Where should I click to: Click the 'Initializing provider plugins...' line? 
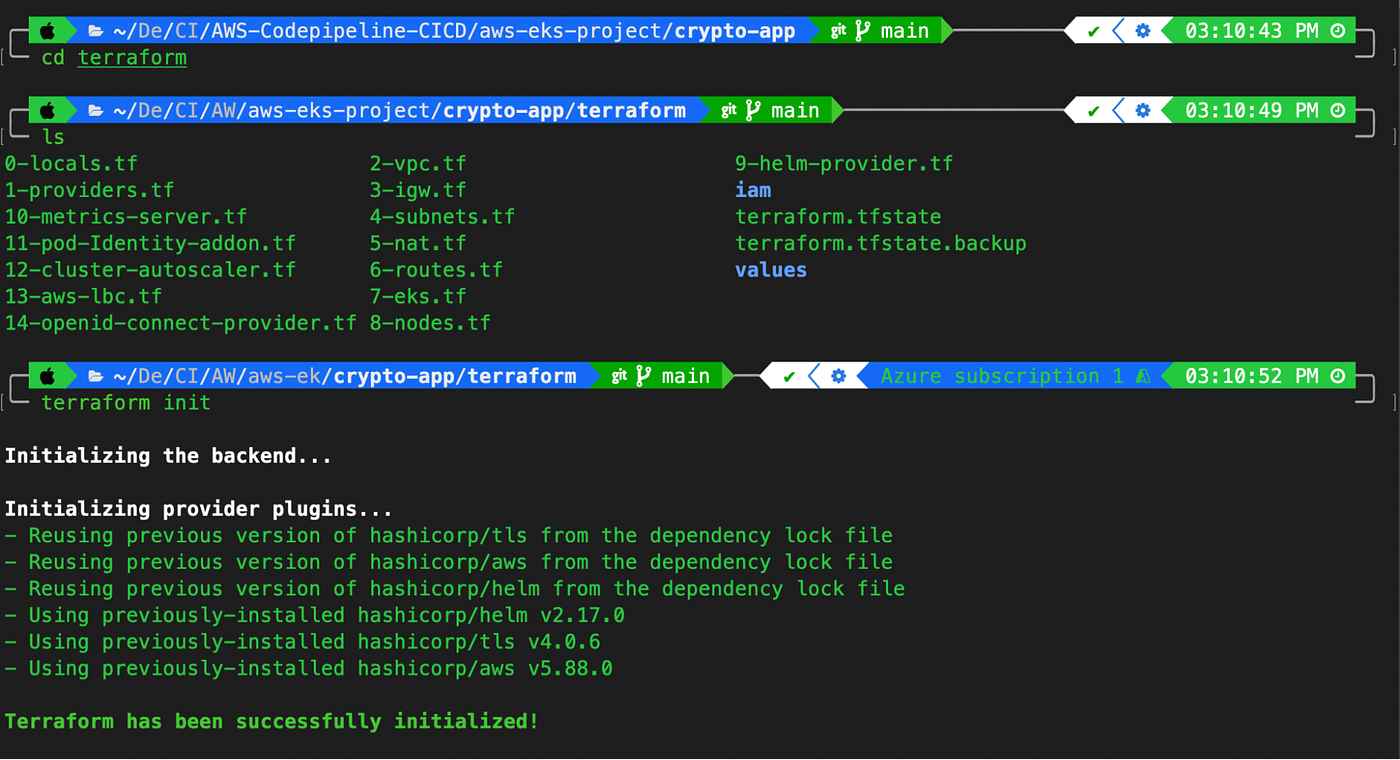pos(199,509)
